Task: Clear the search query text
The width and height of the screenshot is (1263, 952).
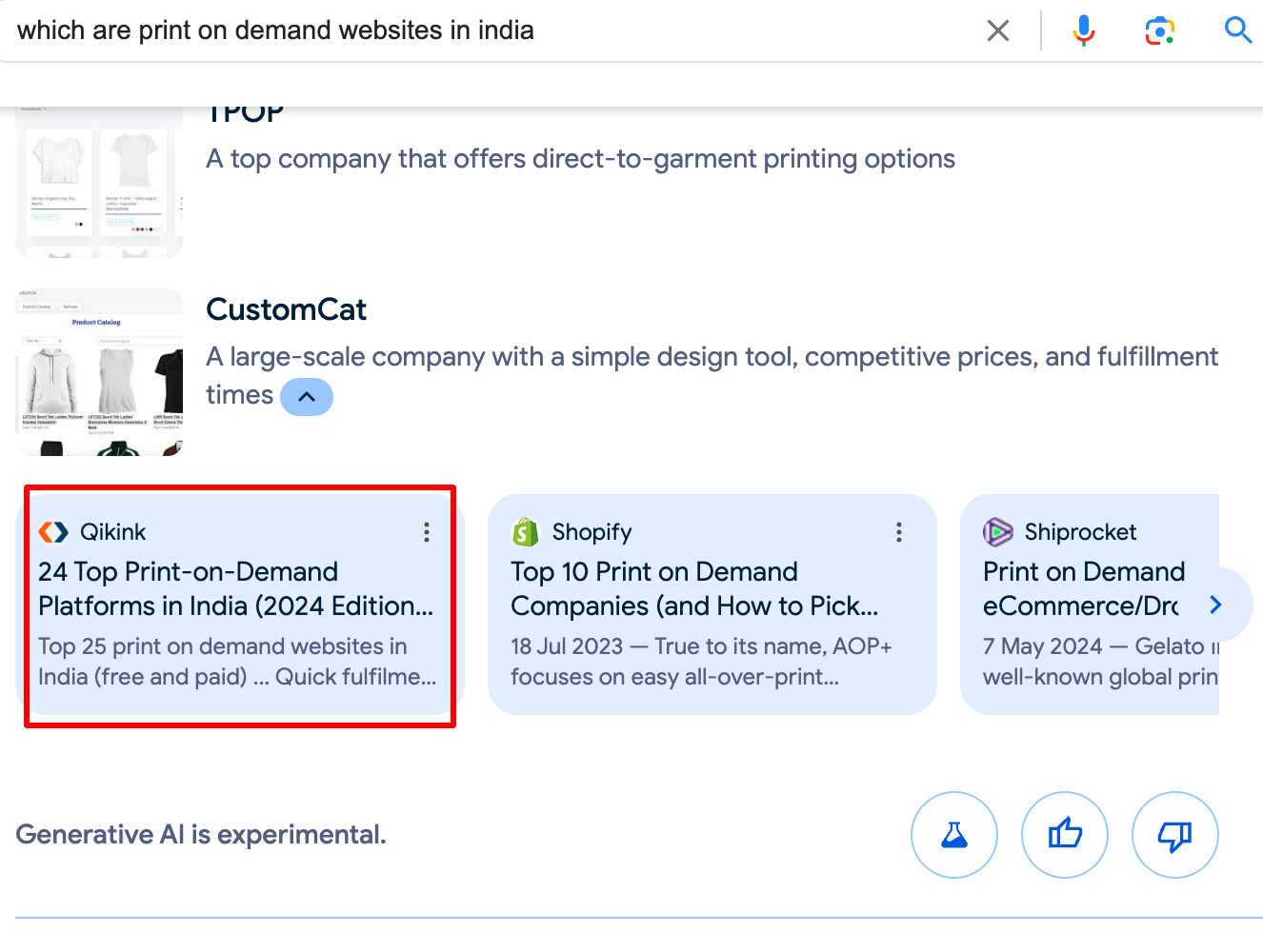Action: click(998, 30)
